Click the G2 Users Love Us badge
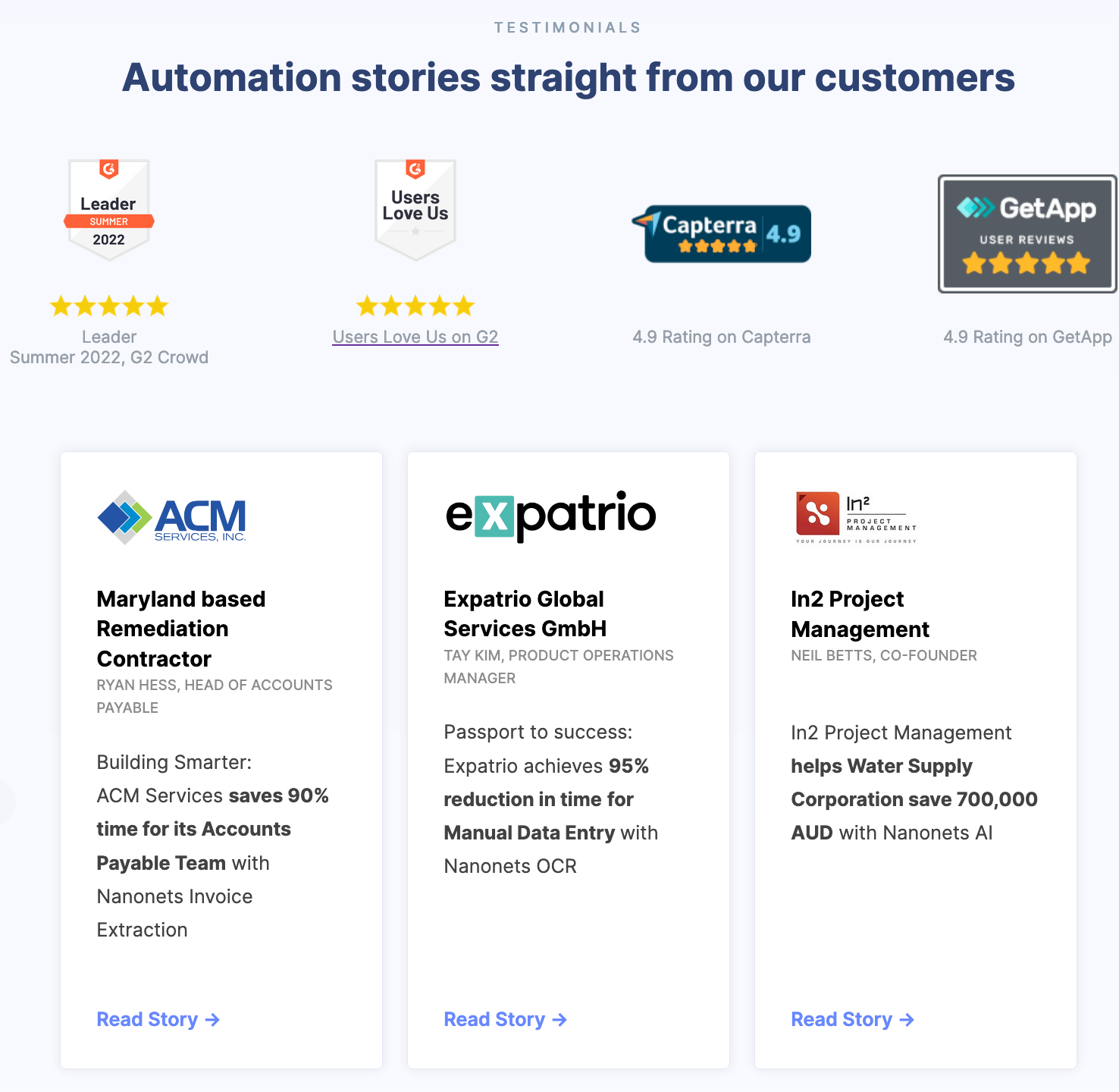The height and width of the screenshot is (1092, 1119). point(415,210)
